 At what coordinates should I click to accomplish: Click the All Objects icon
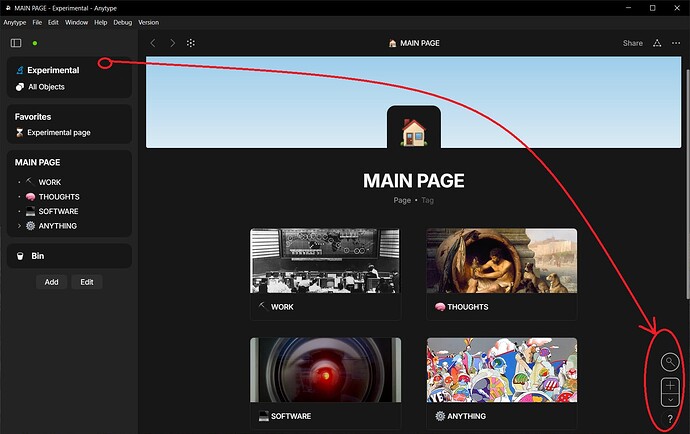[x=20, y=87]
